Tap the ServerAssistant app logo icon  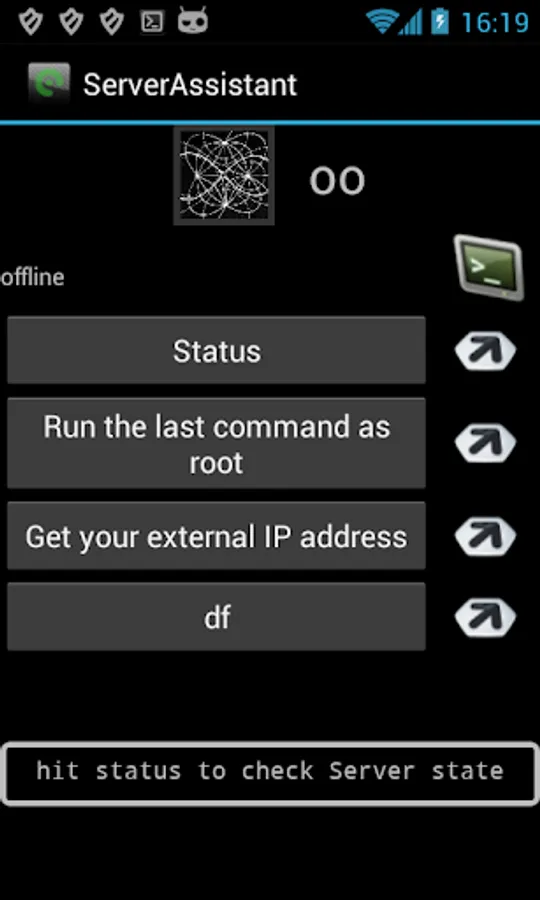[49, 84]
